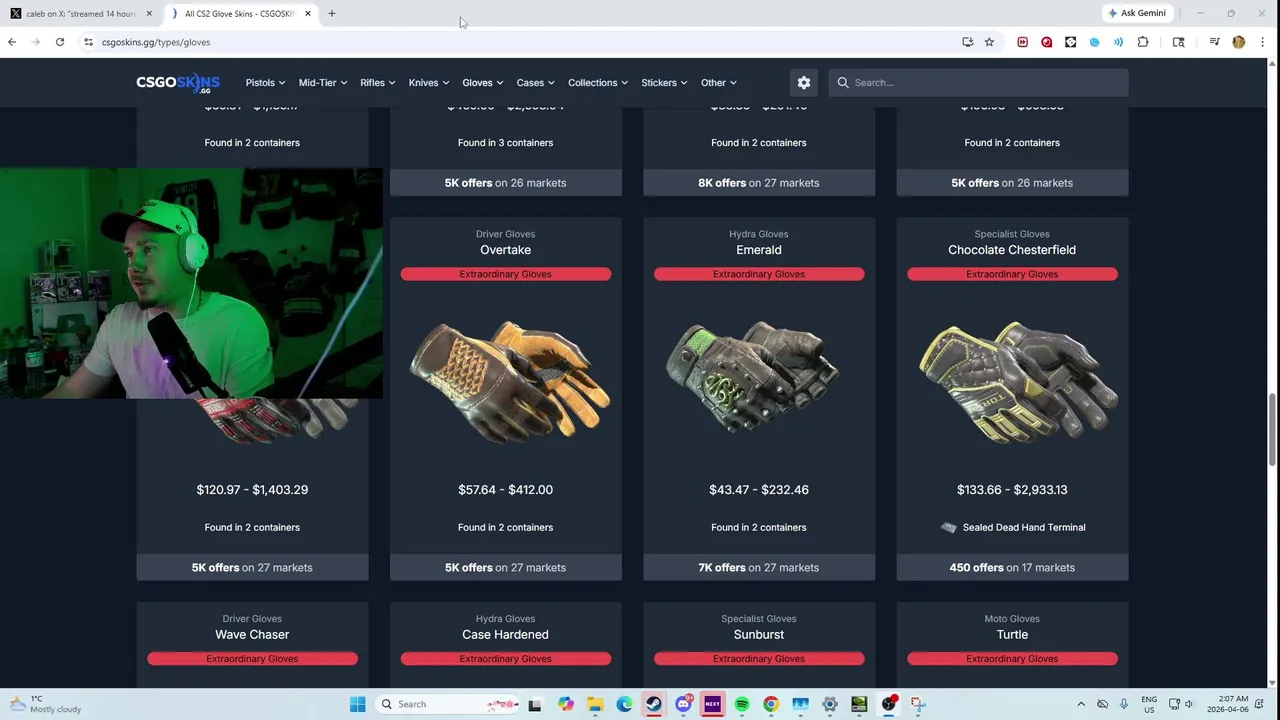The height and width of the screenshot is (720, 1280).
Task: Show hidden system tray icons chevron
Action: [1080, 704]
